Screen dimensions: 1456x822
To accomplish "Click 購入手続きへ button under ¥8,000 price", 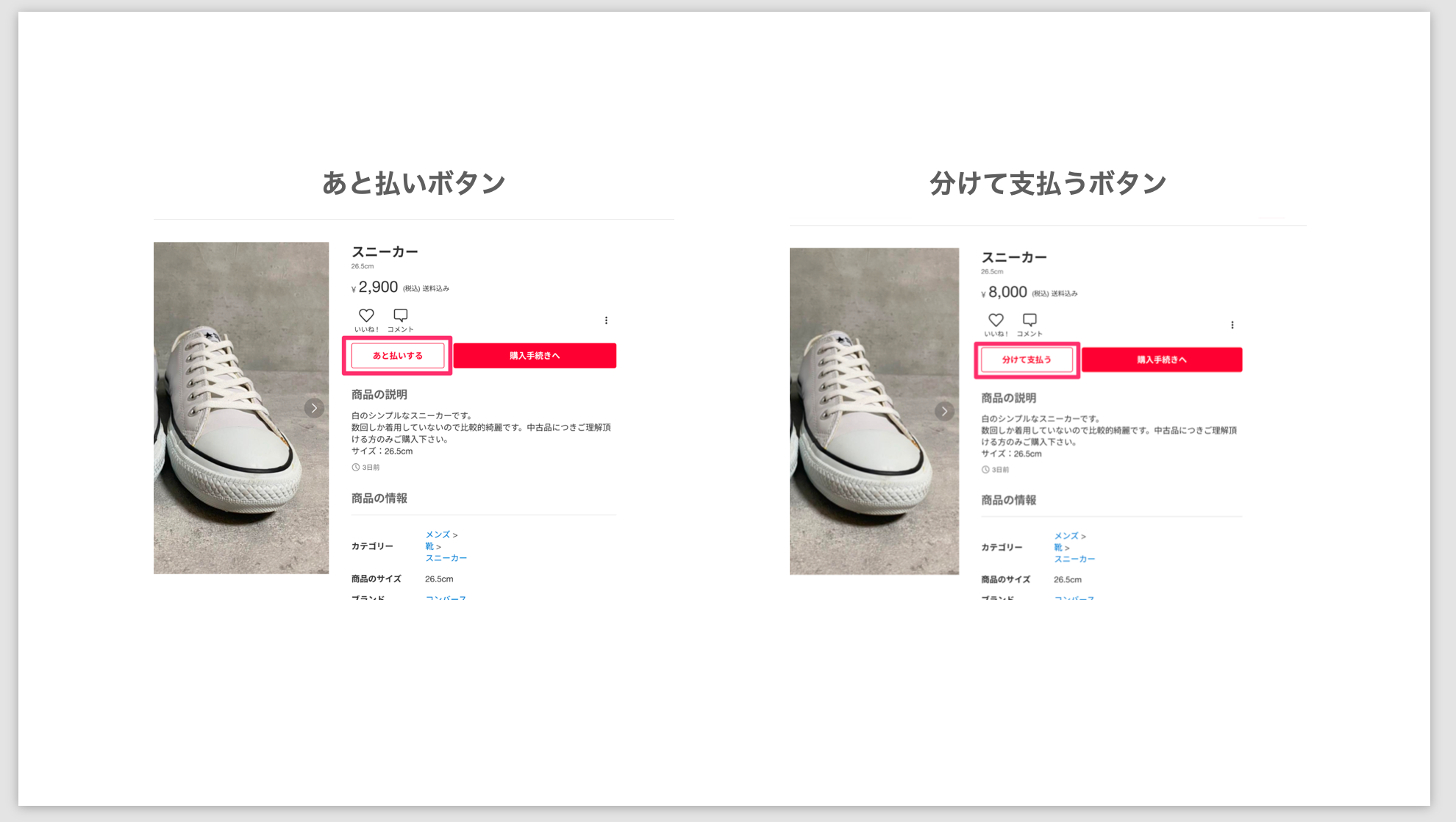I will coord(1162,360).
